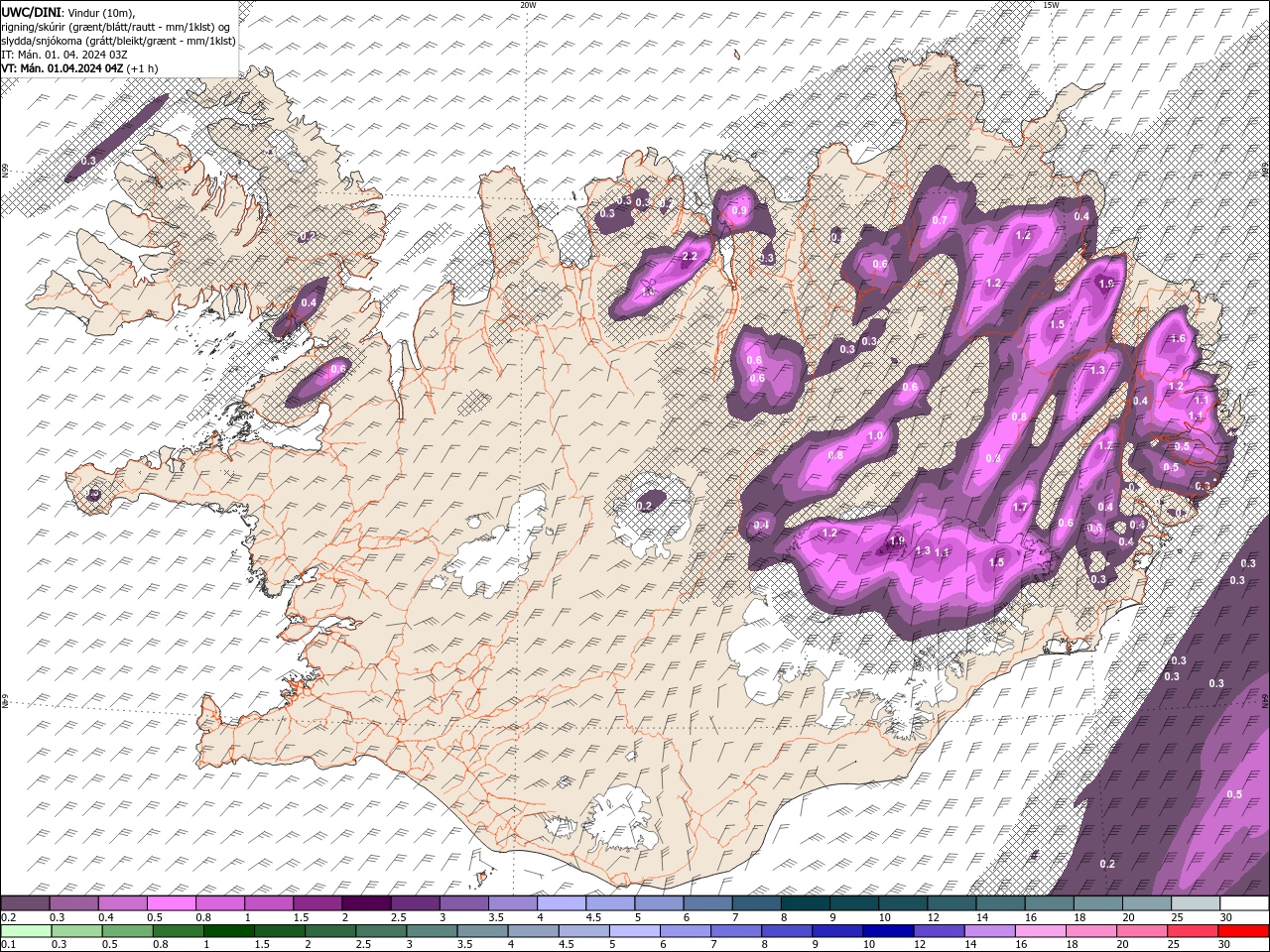Screen dimensions: 1270x952
Task: Pick the bright pink upper swatch between 0.5 and 0.8
Action: point(171,903)
